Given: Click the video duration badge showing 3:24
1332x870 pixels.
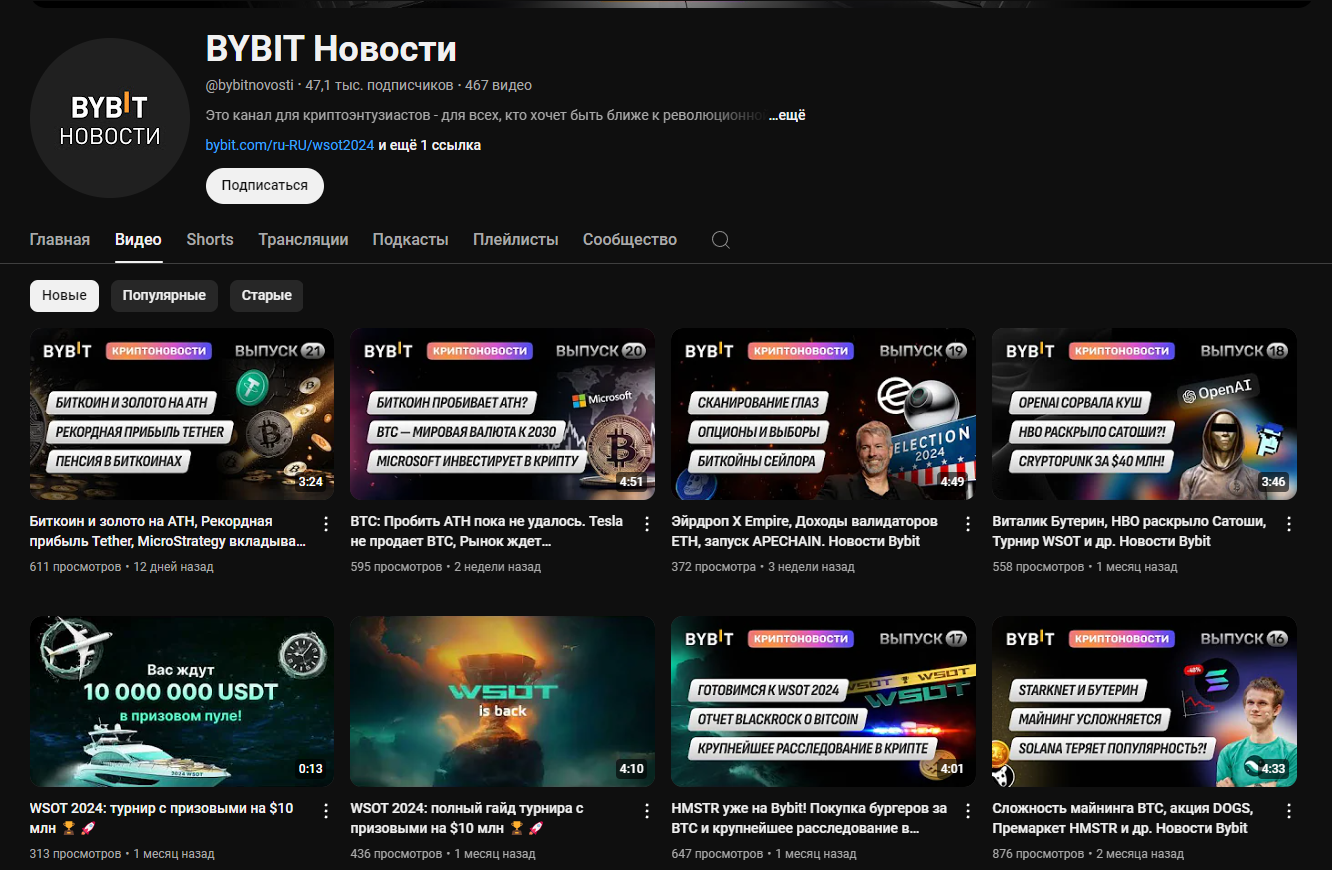Looking at the screenshot, I should pyautogui.click(x=311, y=480).
